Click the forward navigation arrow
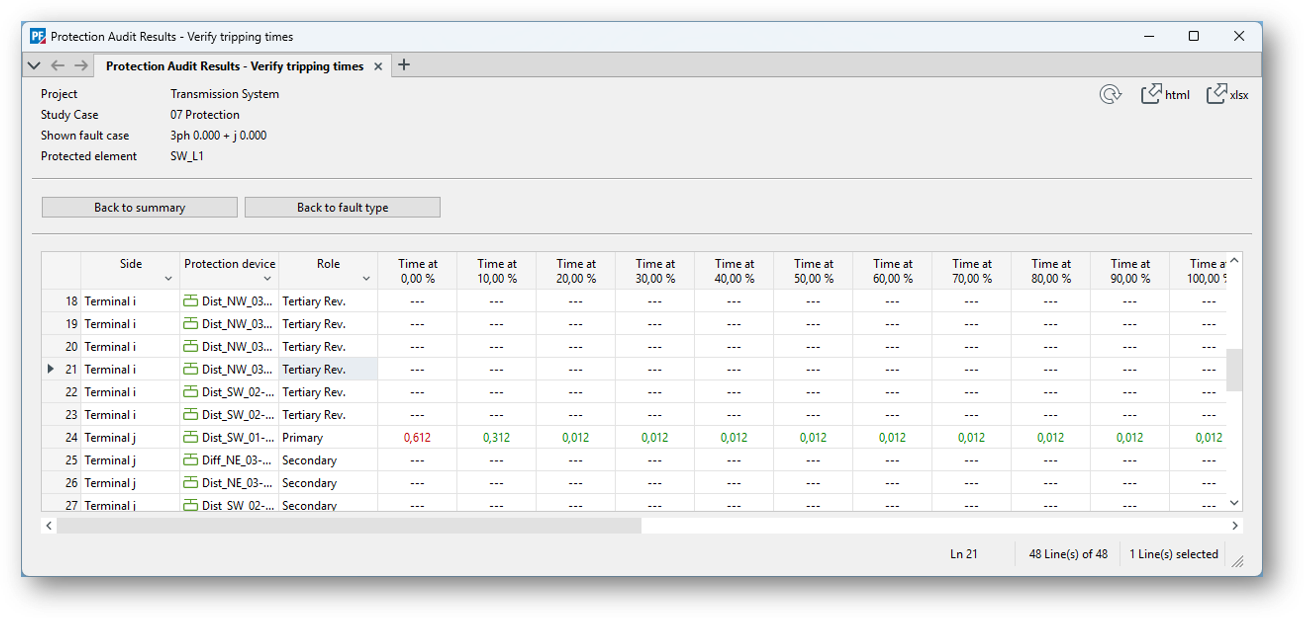This screenshot has height=618, width=1304. [81, 66]
